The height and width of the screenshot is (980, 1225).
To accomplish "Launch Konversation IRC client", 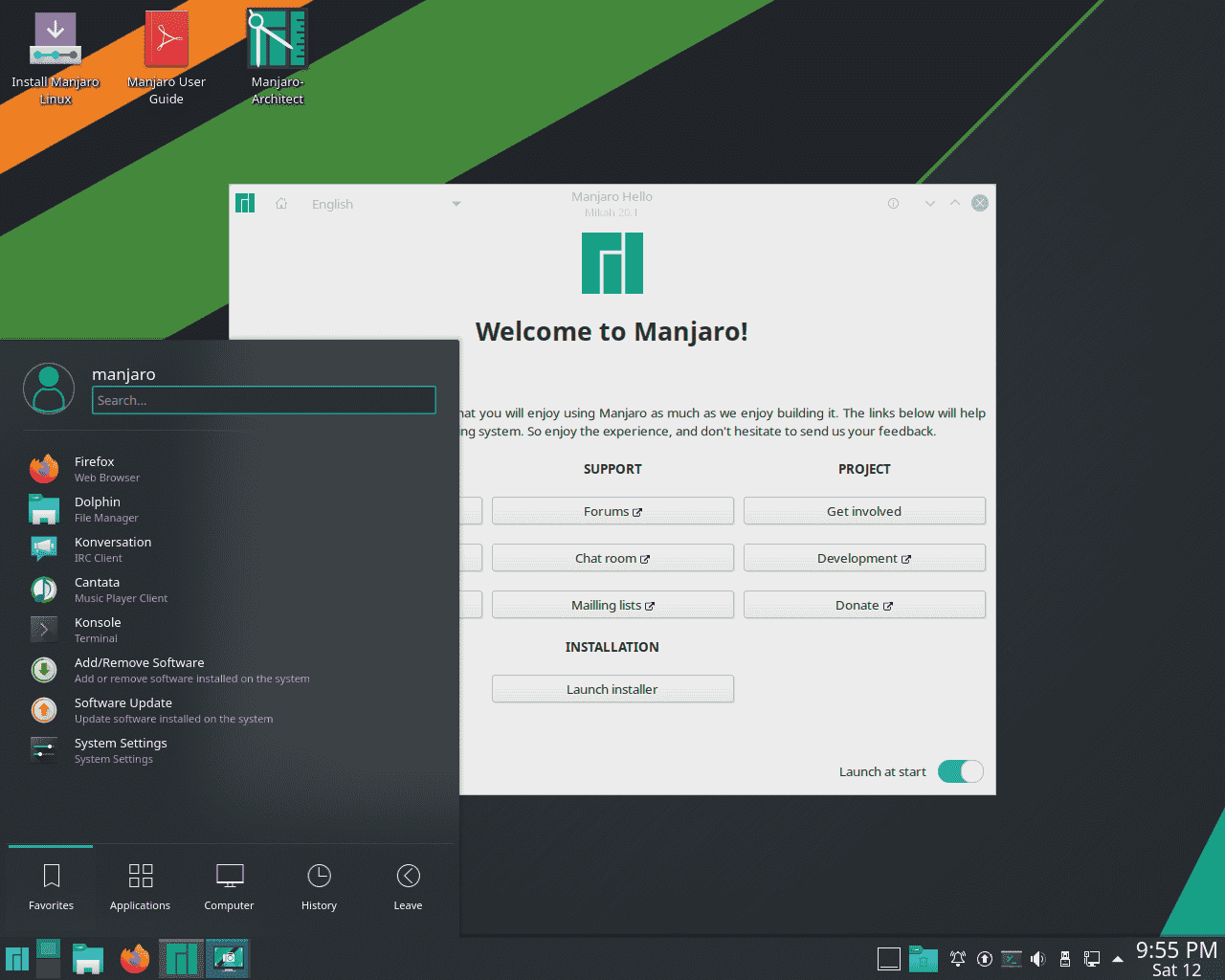I will 113,548.
